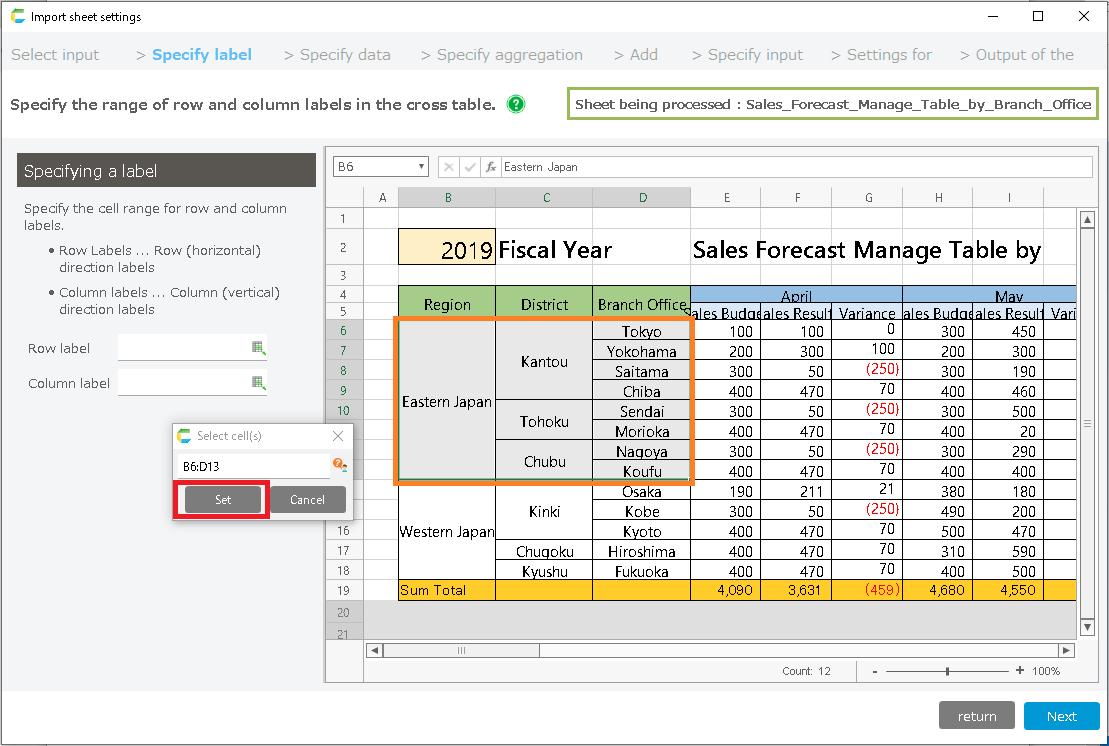Click the vertical scrollbar down arrow
This screenshot has width=1109, height=746.
coord(1088,627)
